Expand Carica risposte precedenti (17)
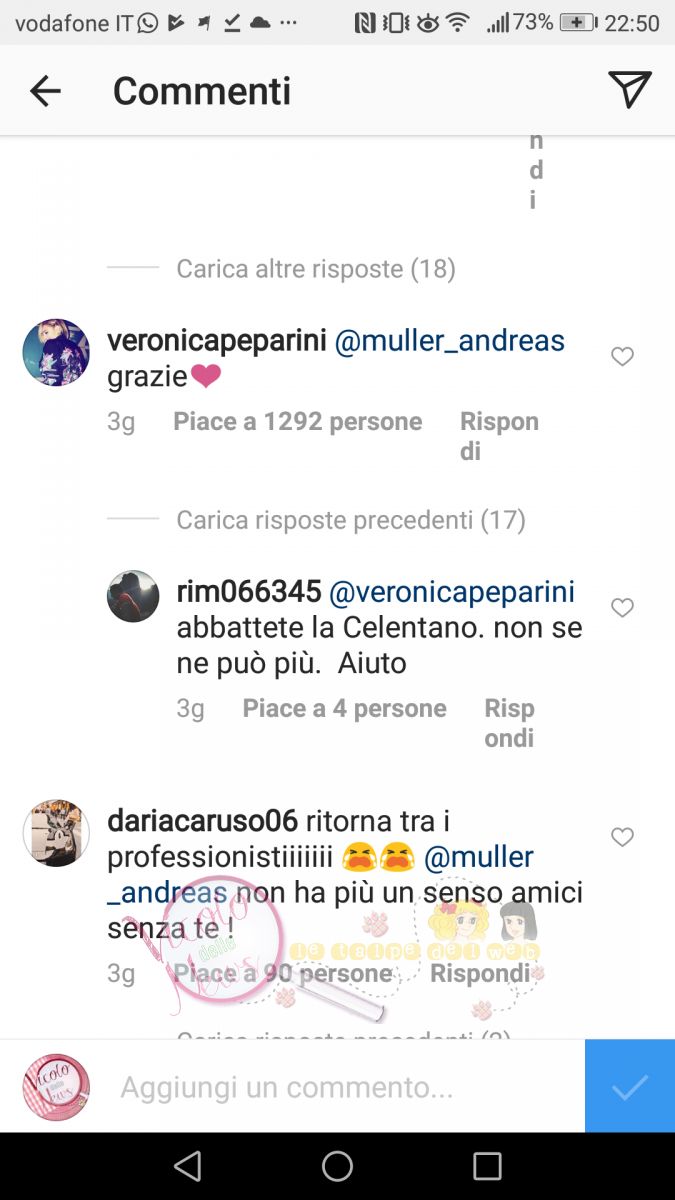The width and height of the screenshot is (675, 1200). point(351,520)
